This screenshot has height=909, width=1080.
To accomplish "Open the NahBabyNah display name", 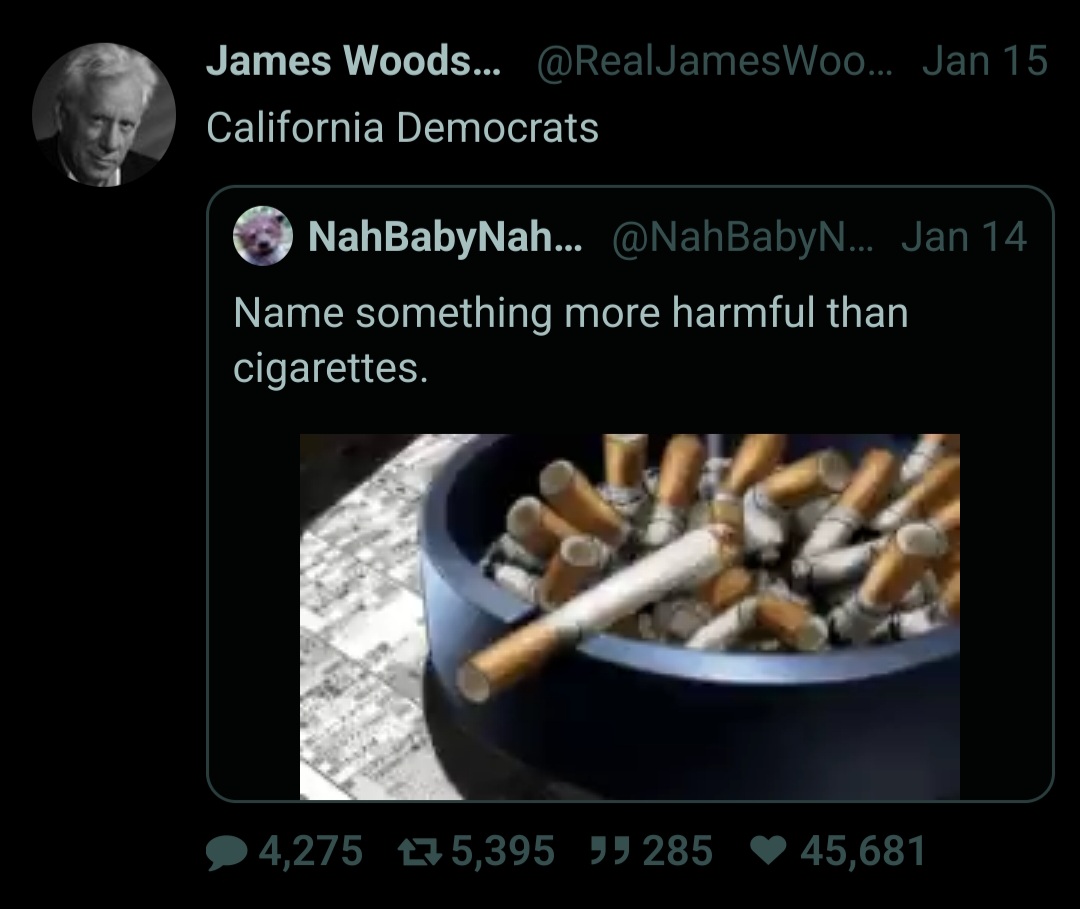I will pyautogui.click(x=445, y=236).
